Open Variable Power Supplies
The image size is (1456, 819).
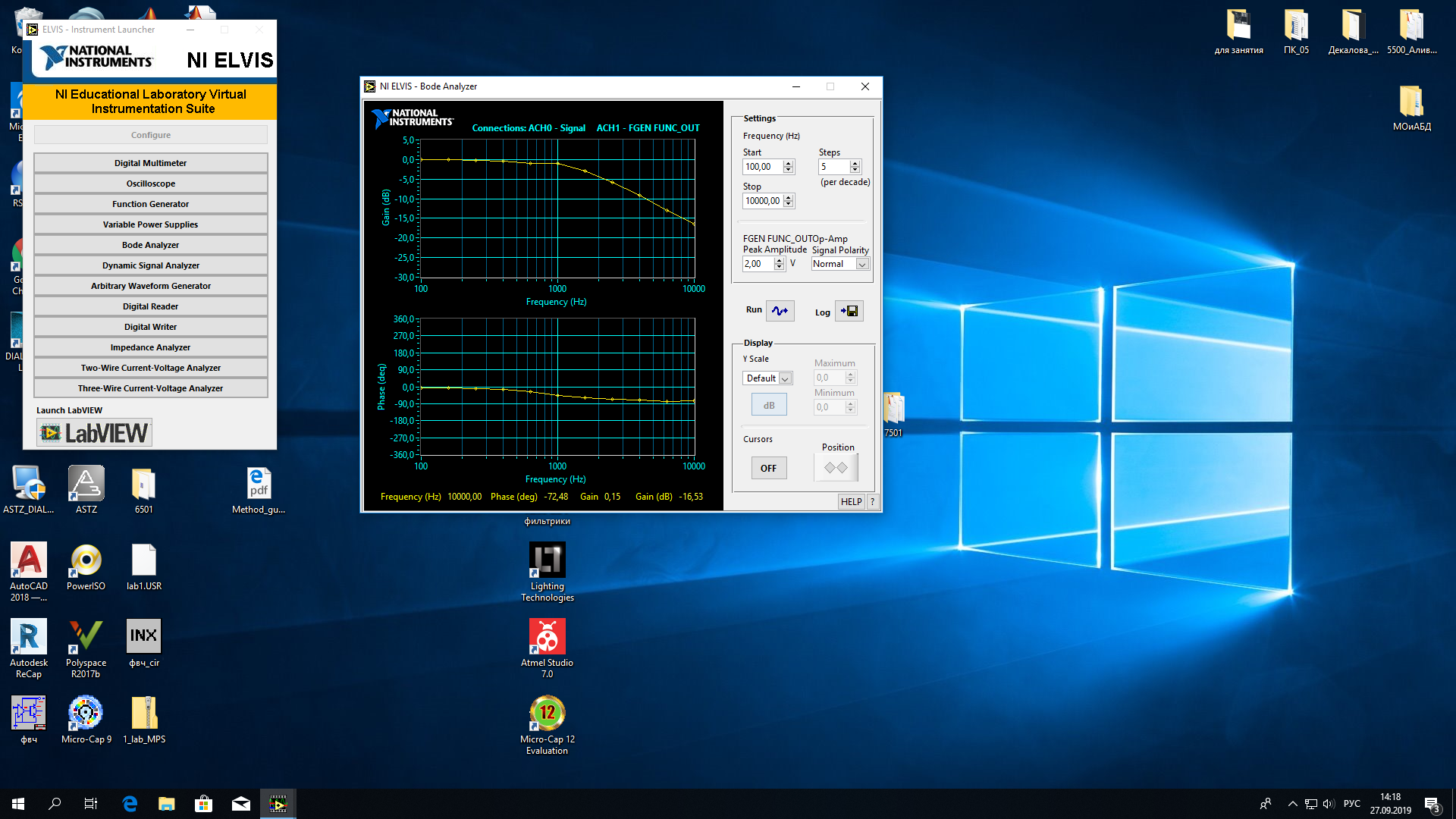151,224
